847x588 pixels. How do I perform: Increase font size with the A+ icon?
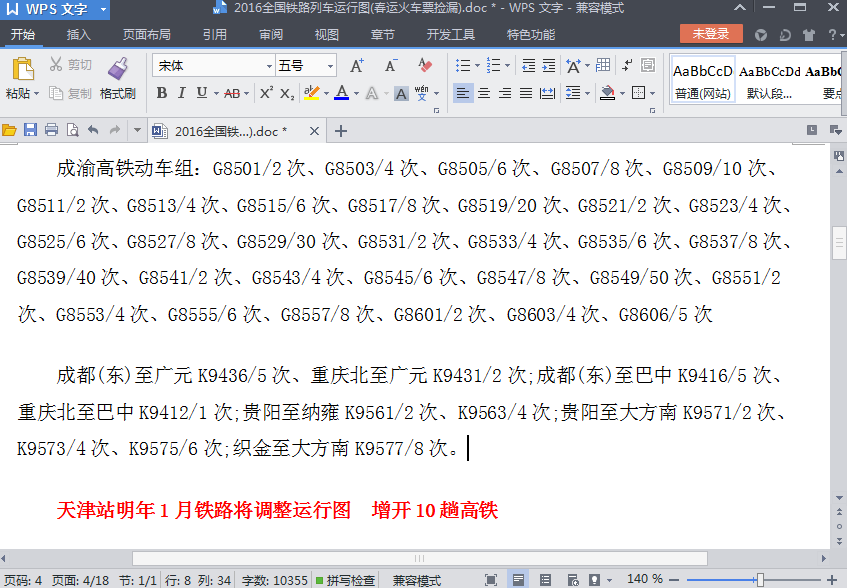[x=355, y=66]
